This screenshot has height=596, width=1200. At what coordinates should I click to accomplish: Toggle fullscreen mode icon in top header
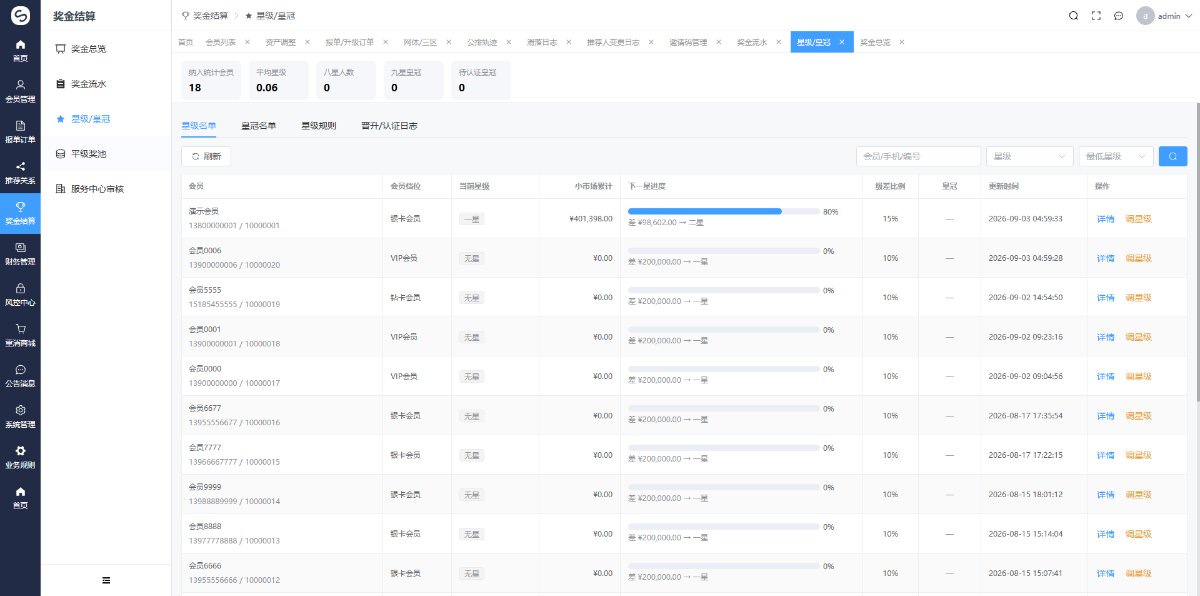click(x=1096, y=16)
